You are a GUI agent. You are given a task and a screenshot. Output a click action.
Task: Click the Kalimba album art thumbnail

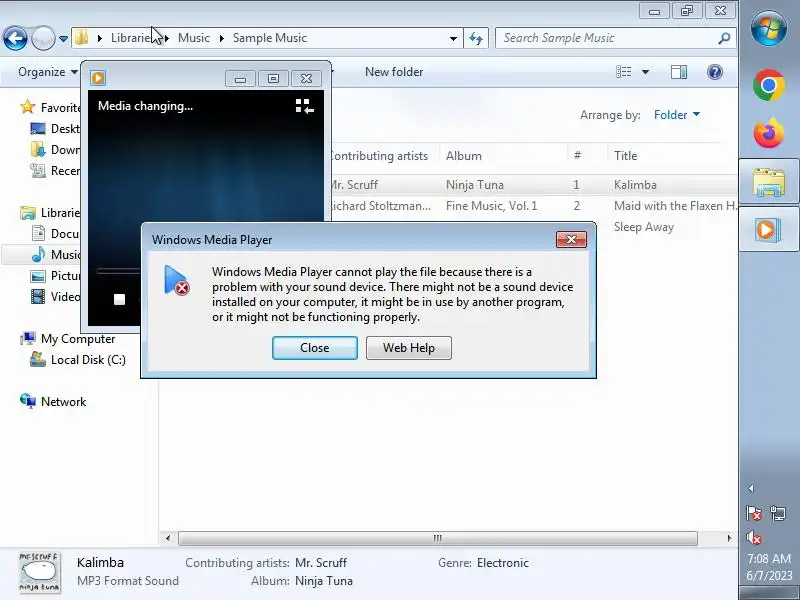pos(39,572)
